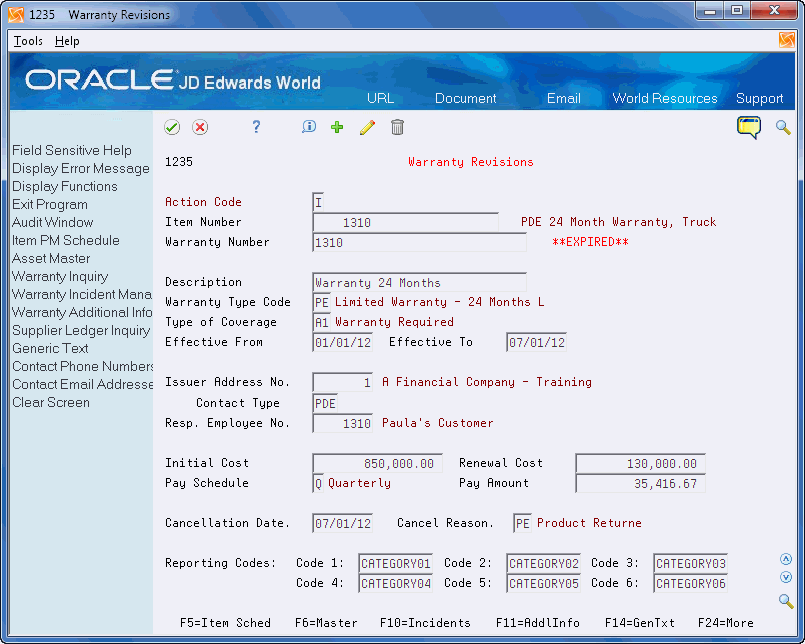
Task: Click Clear Screen in sidebar
Action: 51,402
